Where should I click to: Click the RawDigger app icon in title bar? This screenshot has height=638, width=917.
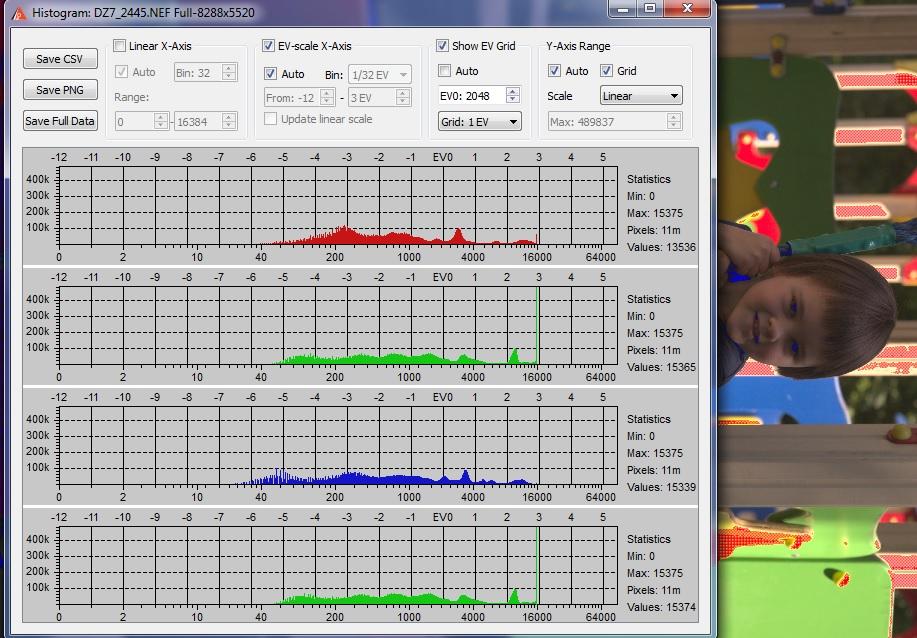coord(19,12)
